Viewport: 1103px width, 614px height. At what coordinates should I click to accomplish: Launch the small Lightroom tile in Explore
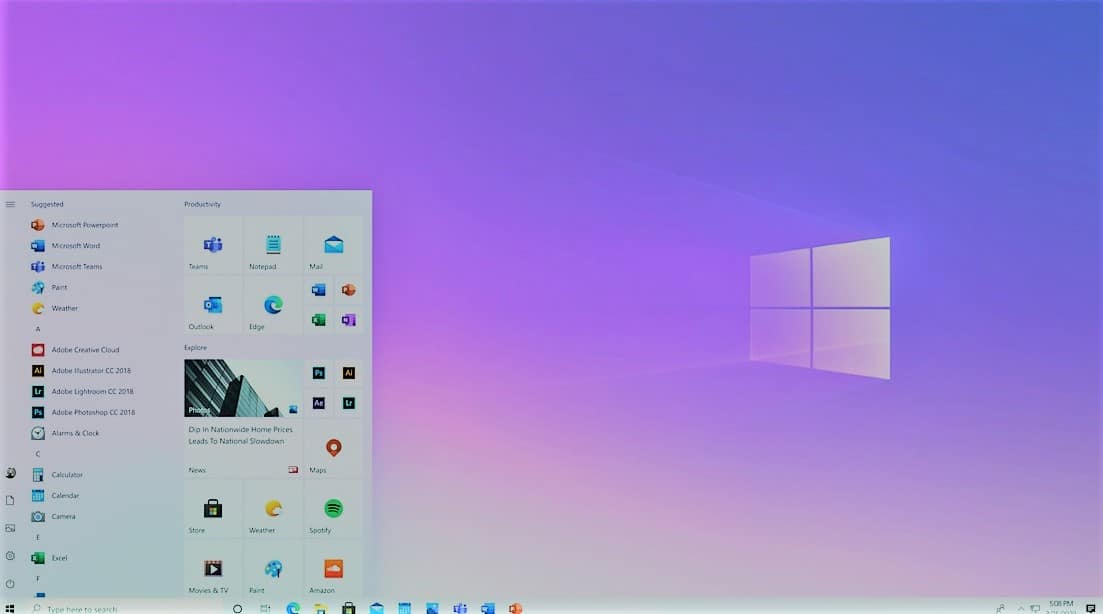click(x=349, y=403)
